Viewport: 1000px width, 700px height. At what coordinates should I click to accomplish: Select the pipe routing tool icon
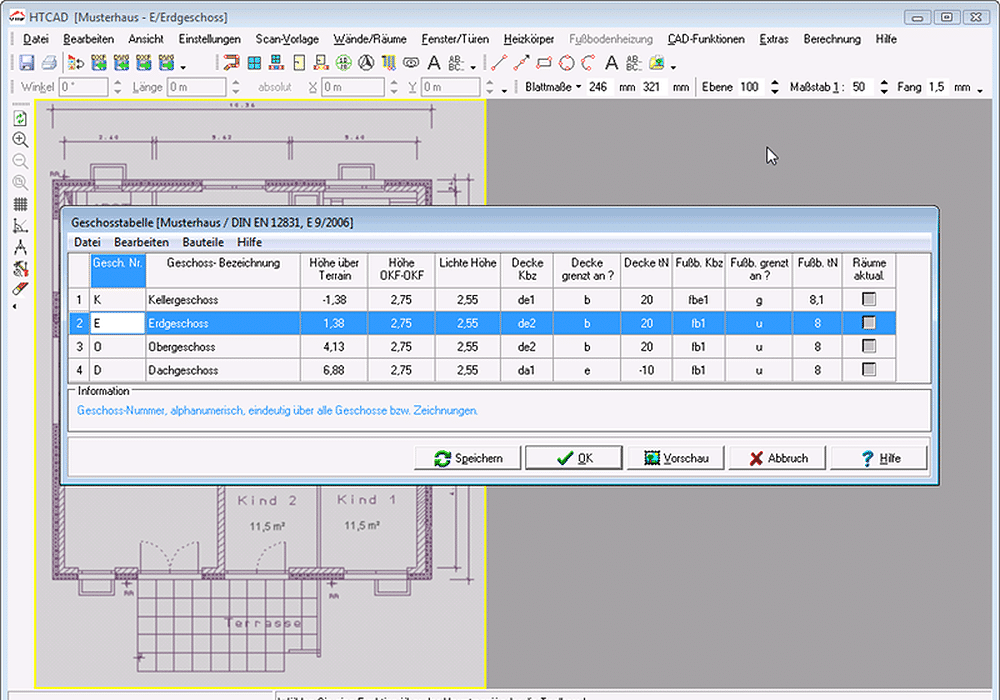(231, 62)
